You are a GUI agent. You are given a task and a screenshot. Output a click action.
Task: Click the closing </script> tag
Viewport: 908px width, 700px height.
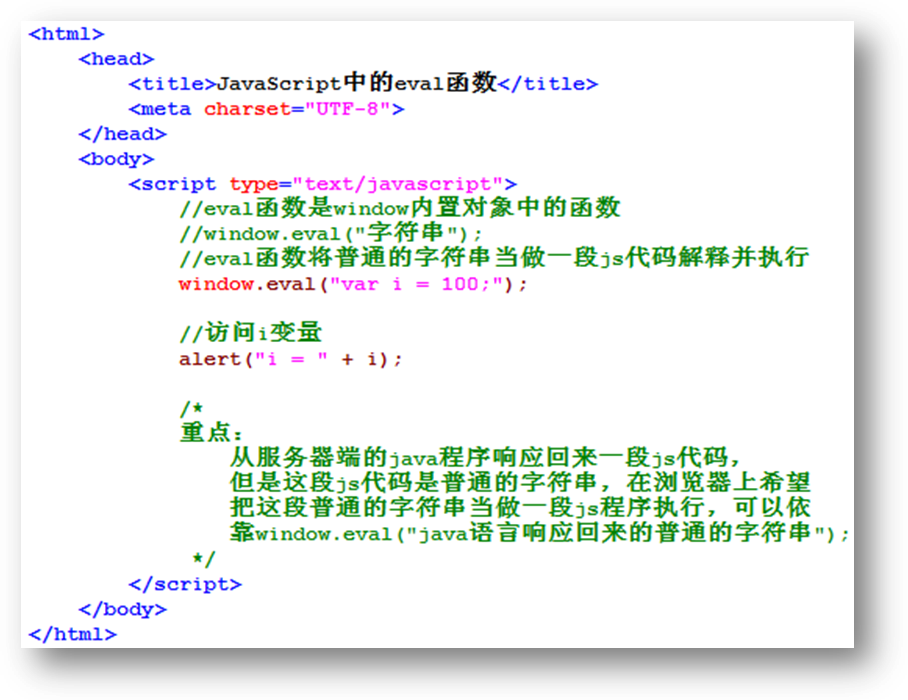[x=185, y=584]
